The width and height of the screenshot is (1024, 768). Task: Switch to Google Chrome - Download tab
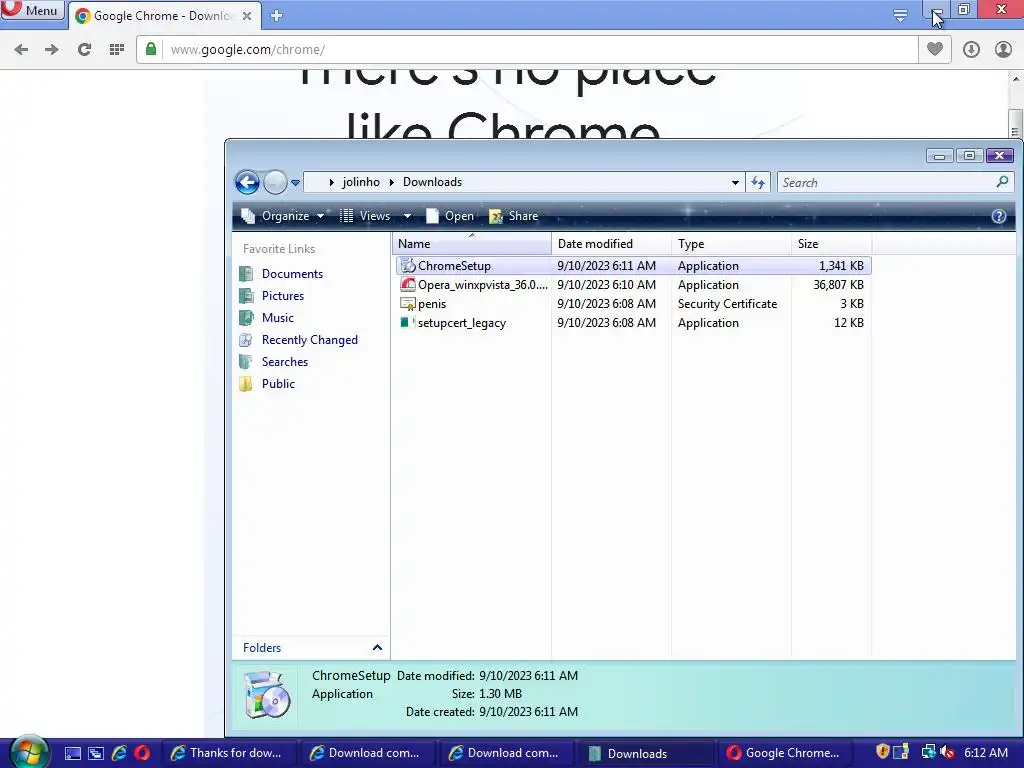click(x=165, y=16)
